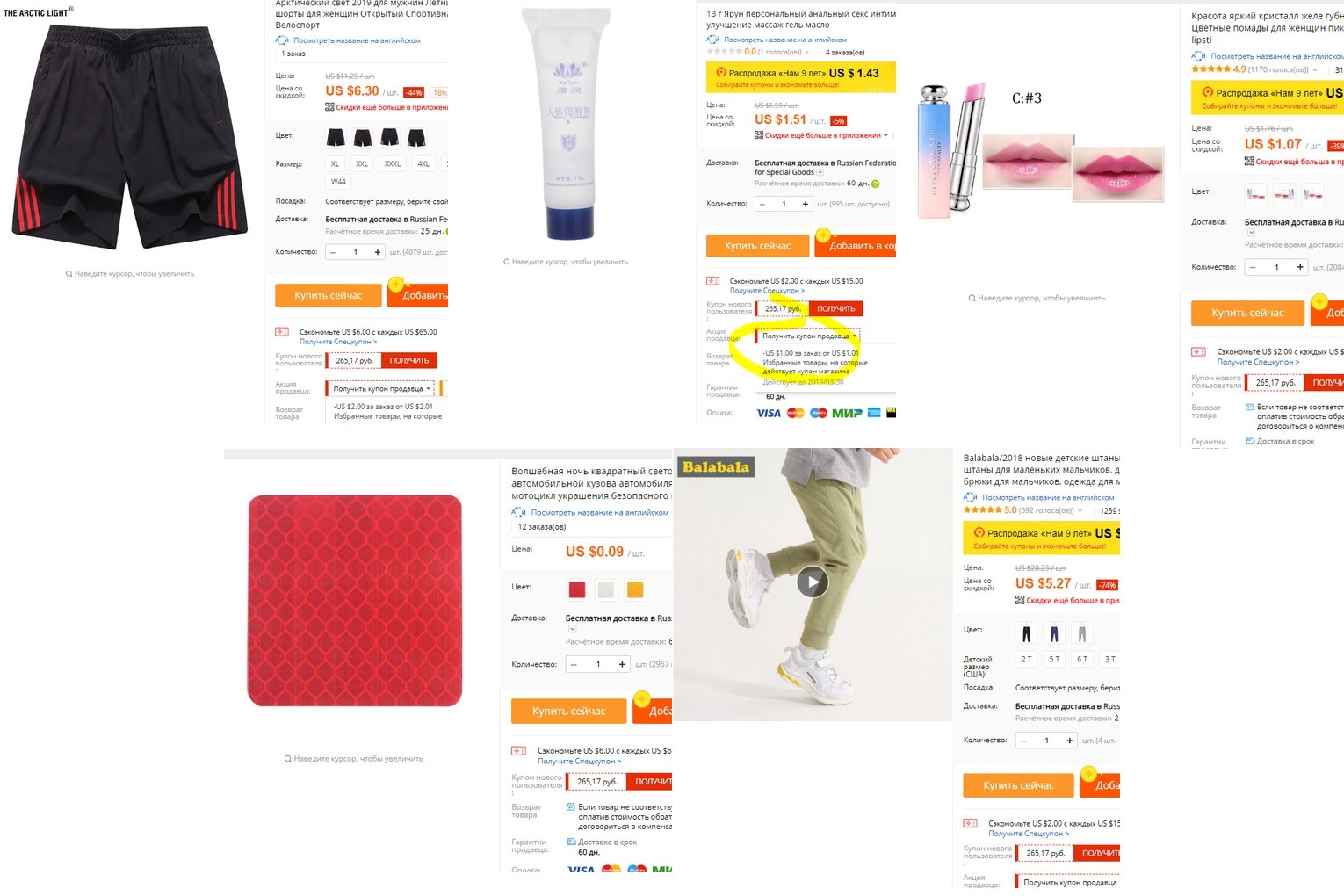The width and height of the screenshot is (1344, 896).
Task: Expand seller coupon dropdown in shorts listing
Action: point(380,388)
